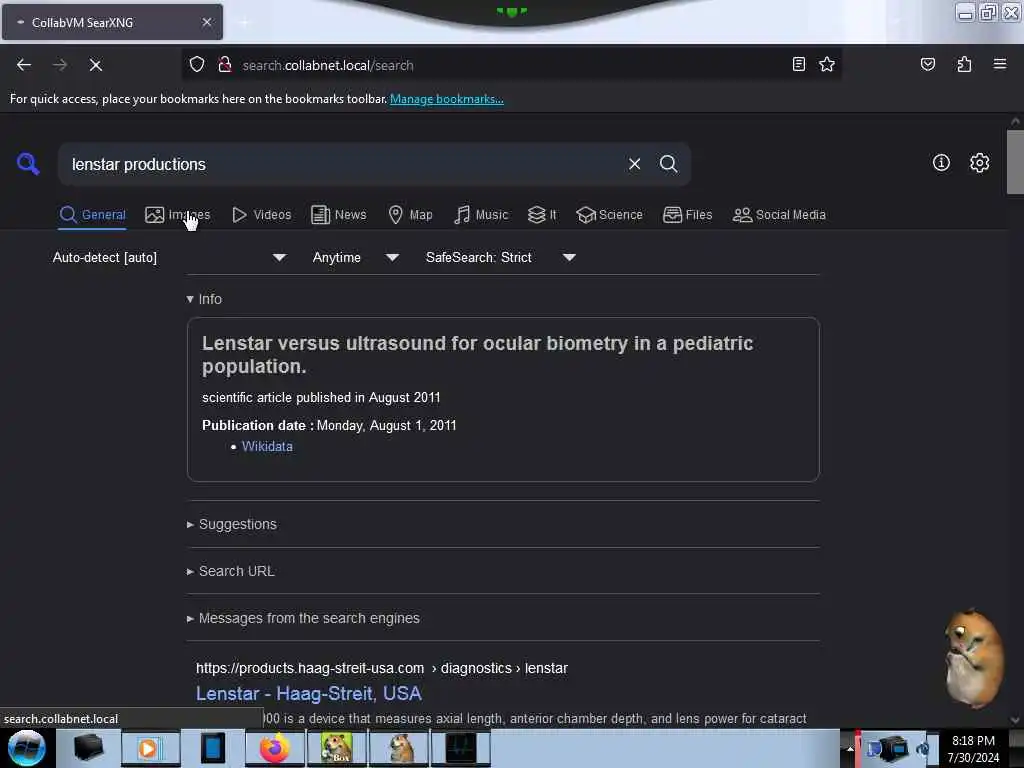1024x768 pixels.
Task: Open the tracking protection shield icon
Action: (x=197, y=65)
